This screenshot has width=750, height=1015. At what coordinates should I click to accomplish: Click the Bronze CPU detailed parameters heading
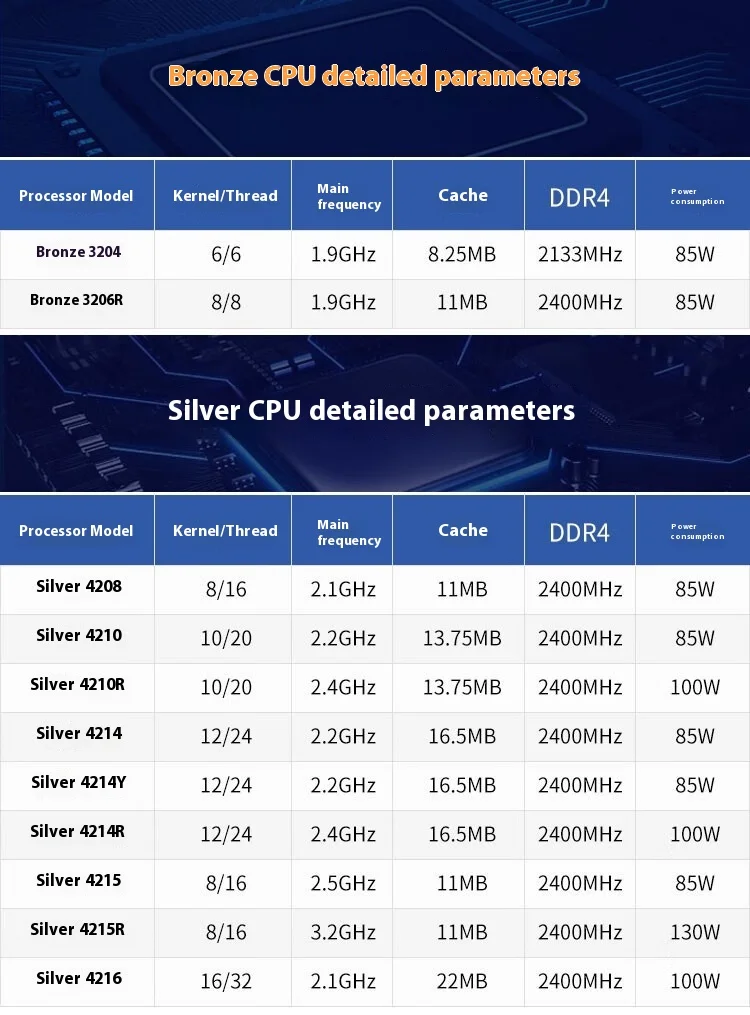click(x=374, y=76)
